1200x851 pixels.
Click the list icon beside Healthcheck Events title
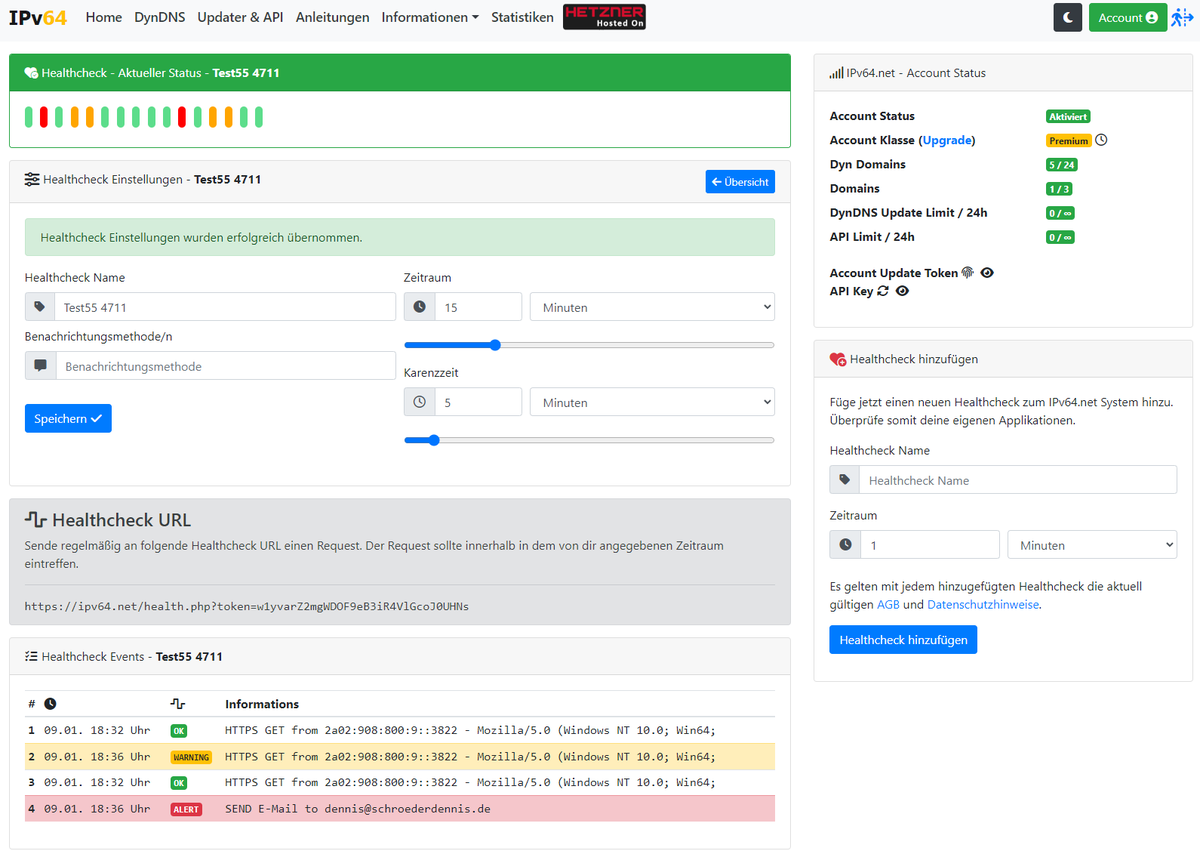pos(31,657)
